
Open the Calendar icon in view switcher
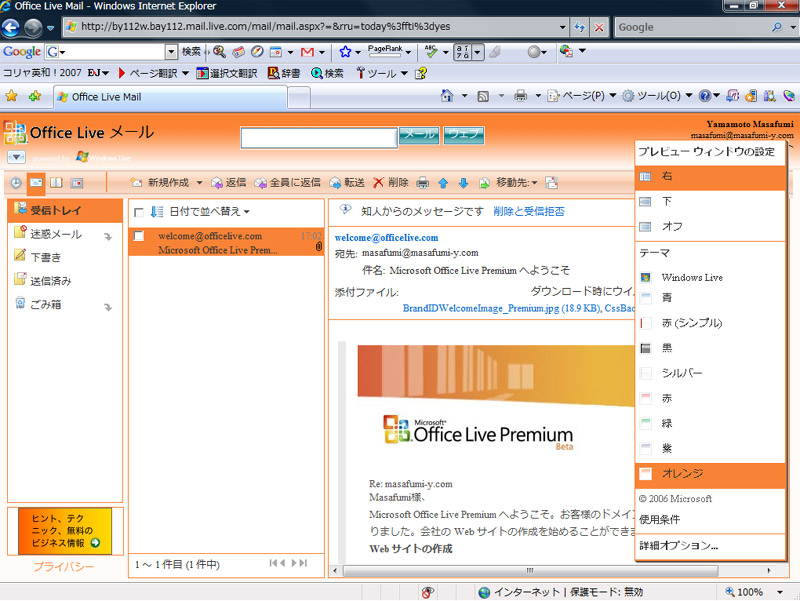click(x=77, y=183)
